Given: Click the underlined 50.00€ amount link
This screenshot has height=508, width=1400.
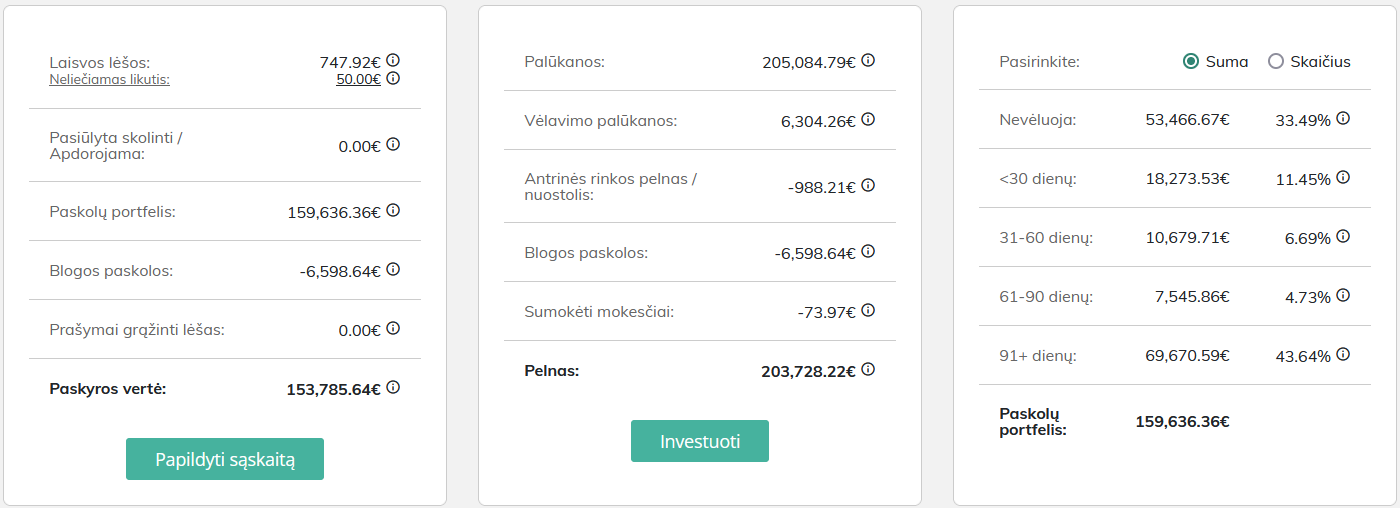Looking at the screenshot, I should coord(358,79).
